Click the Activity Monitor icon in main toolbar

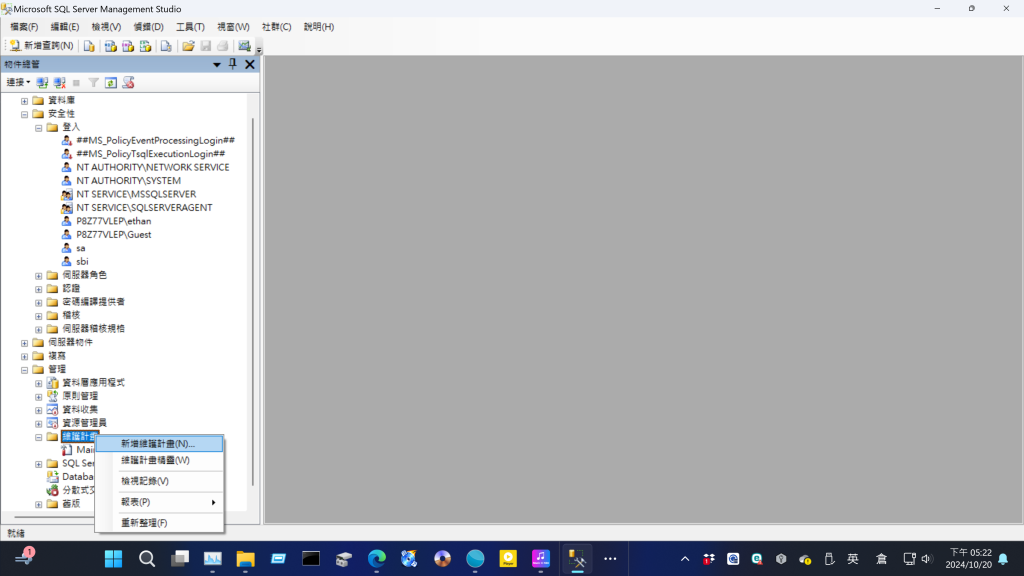click(x=244, y=46)
